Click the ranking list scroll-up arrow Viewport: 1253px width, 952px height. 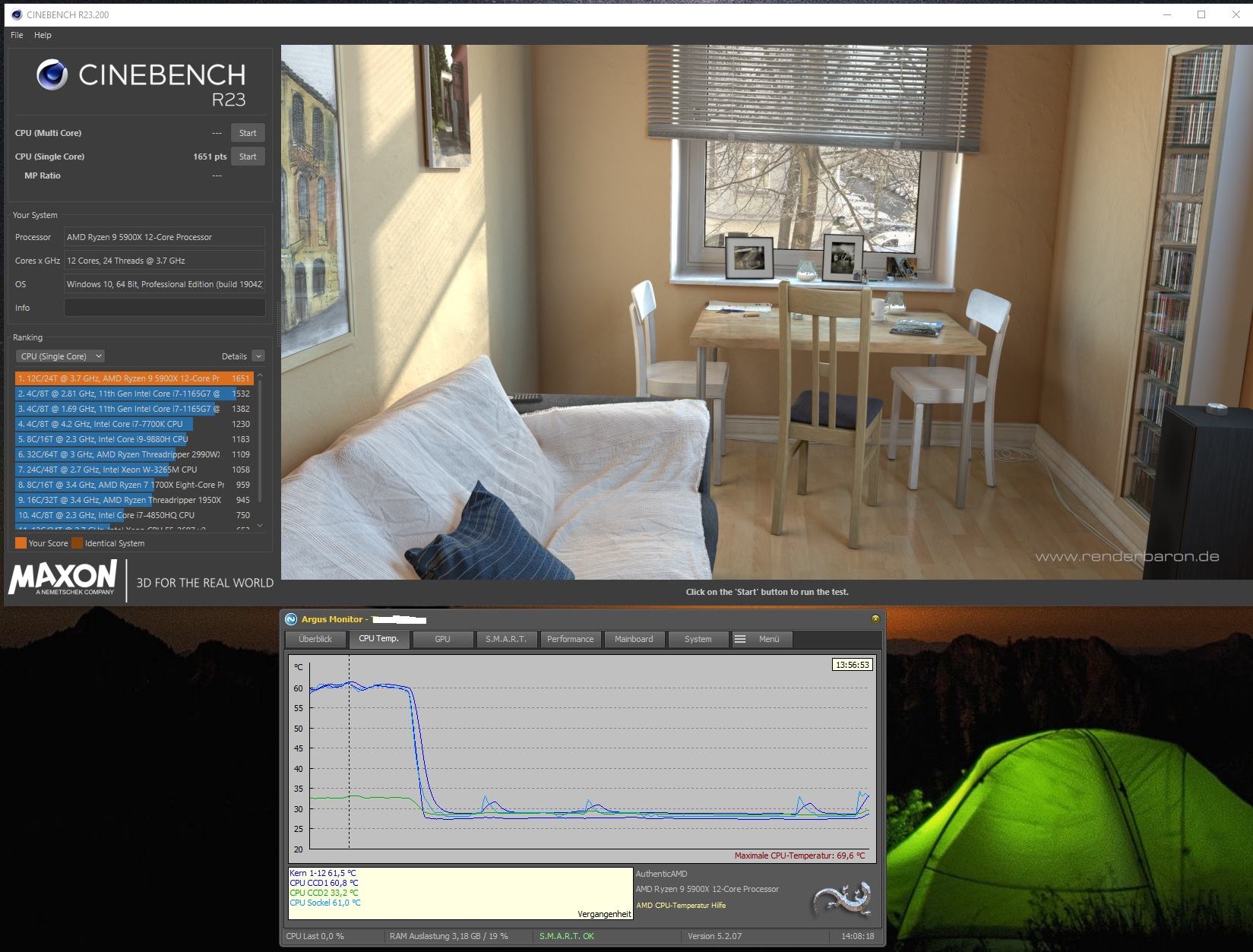point(260,375)
